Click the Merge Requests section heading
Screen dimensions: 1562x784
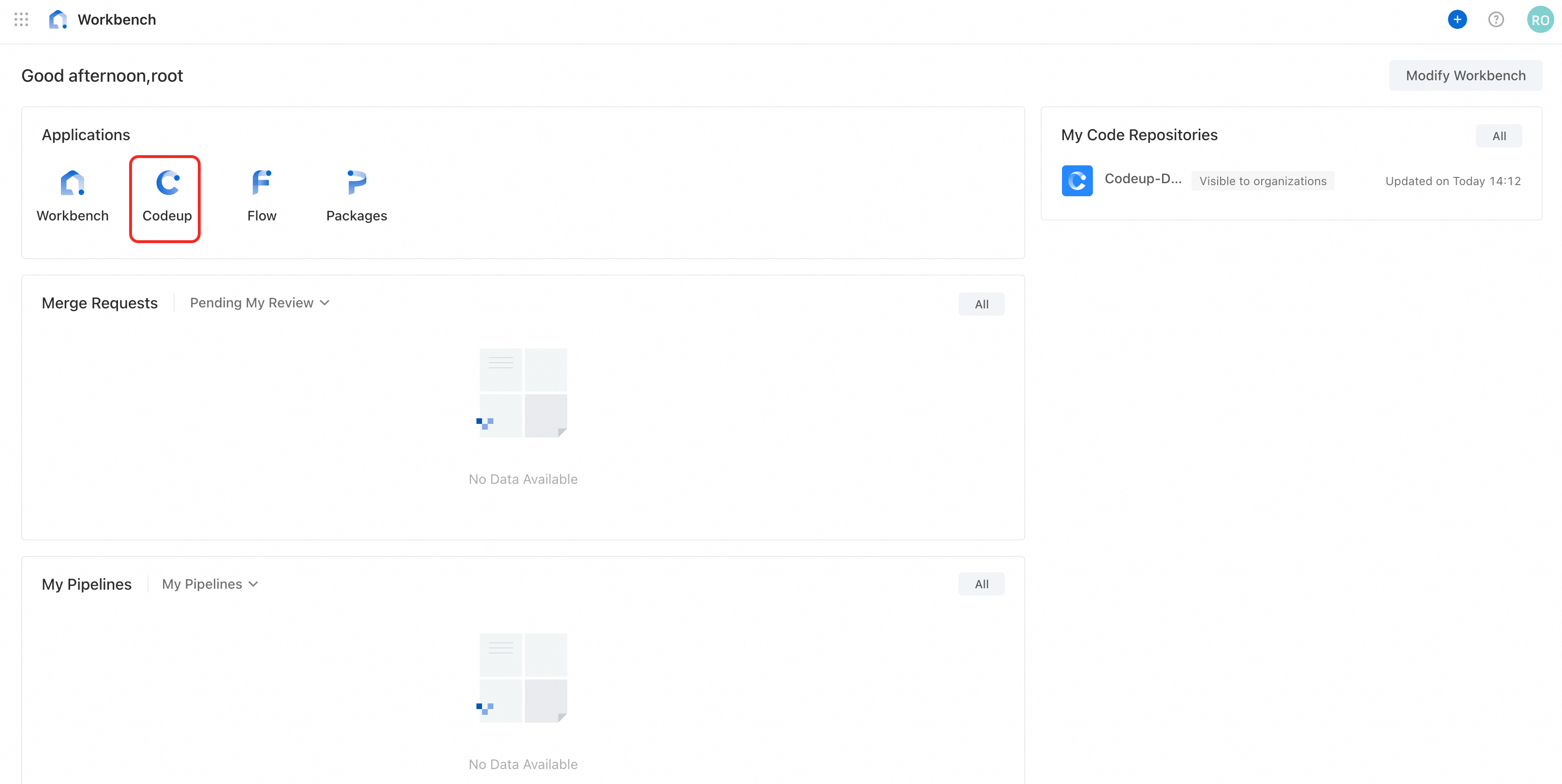click(x=100, y=303)
